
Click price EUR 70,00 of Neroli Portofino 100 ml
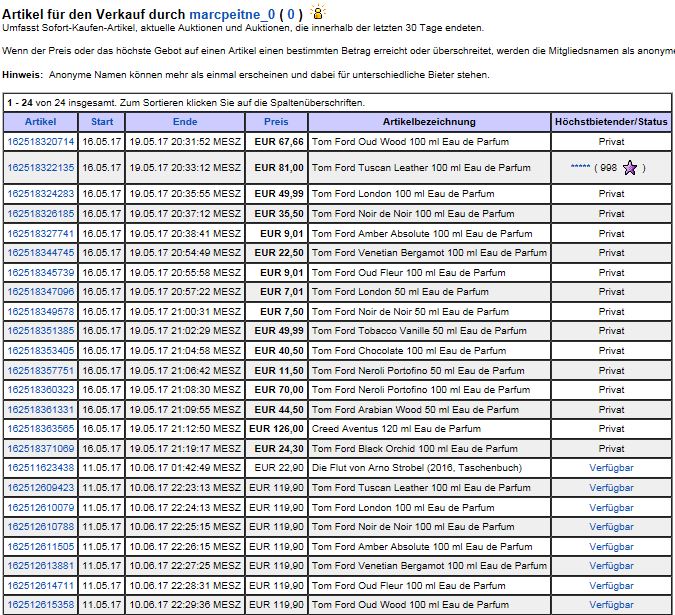coord(279,389)
